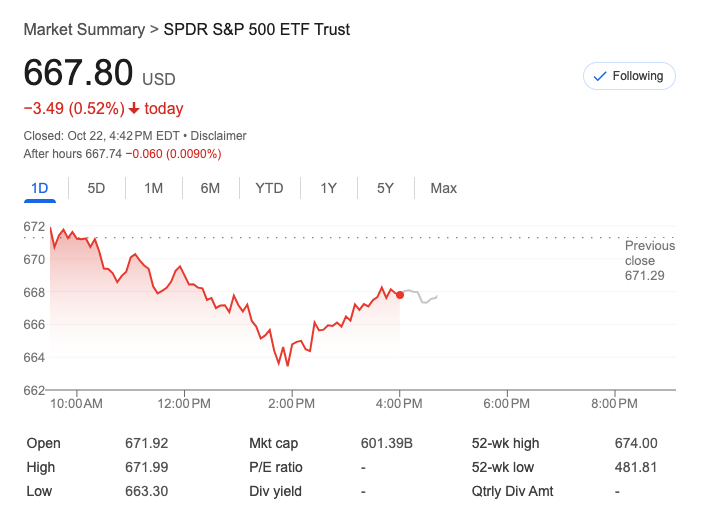Open the YTD chart view
The width and height of the screenshot is (707, 513).
(269, 188)
